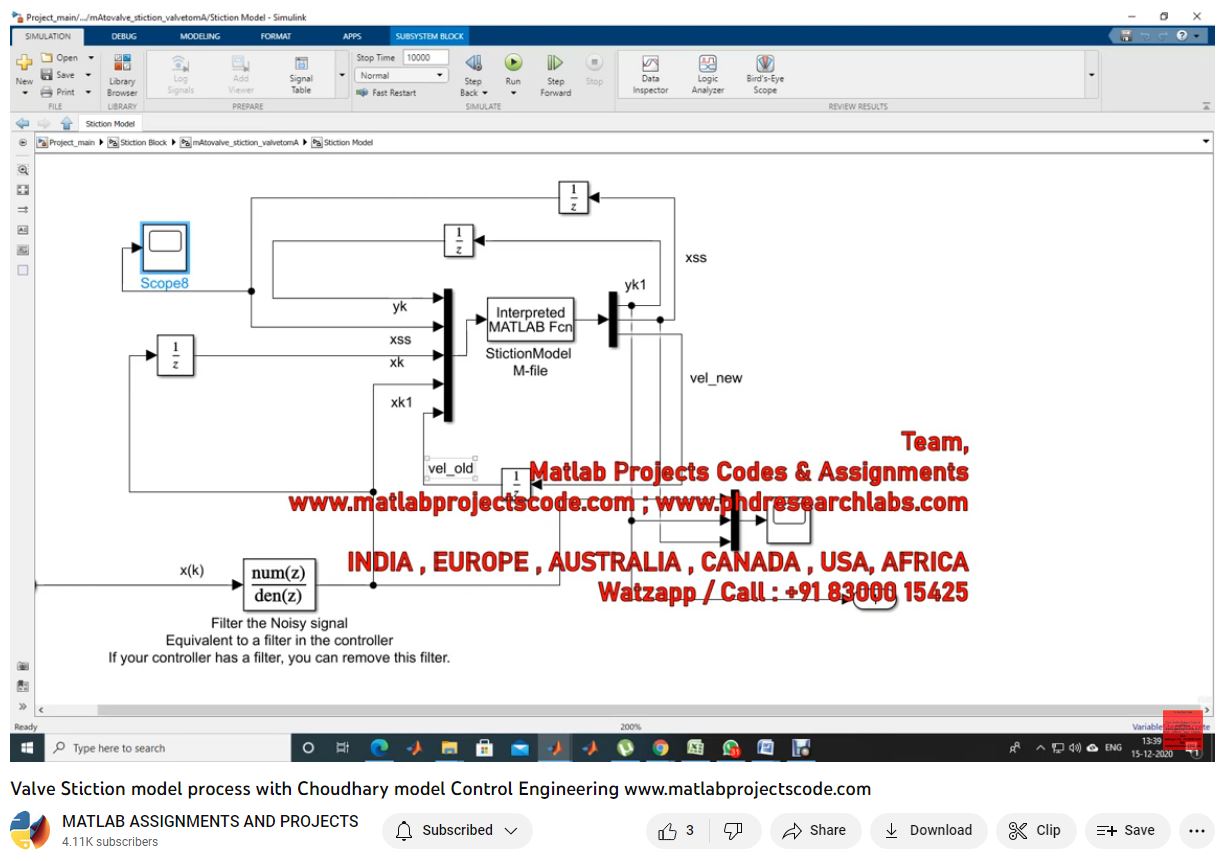Image resolution: width=1224 pixels, height=861 pixels.
Task: Open the Bird's-Eye Scope
Action: (765, 75)
